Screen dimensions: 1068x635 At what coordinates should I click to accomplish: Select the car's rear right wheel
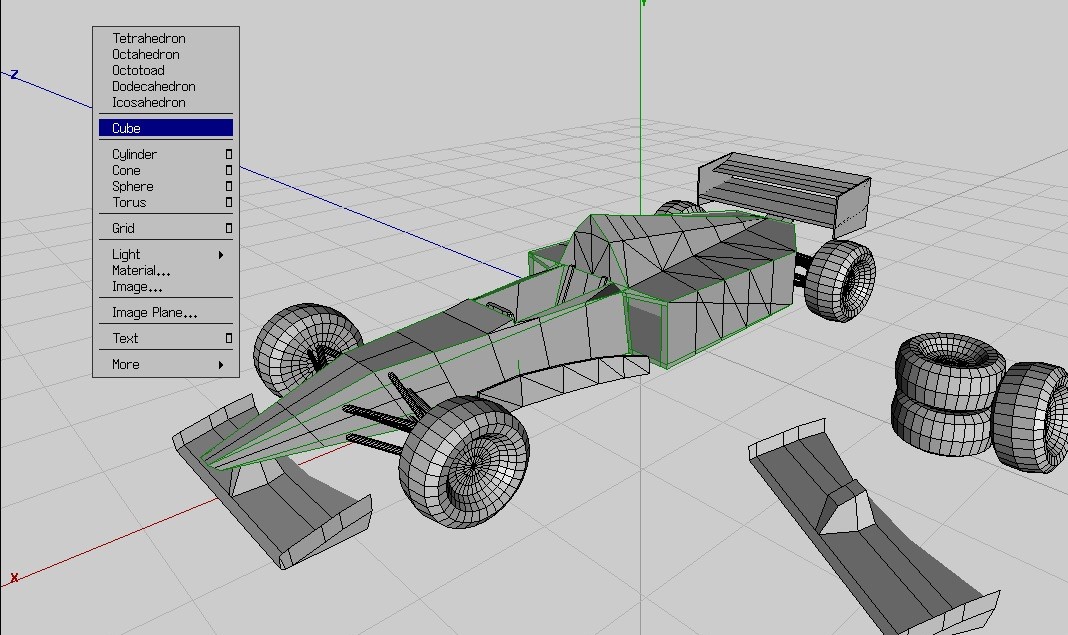coord(839,280)
